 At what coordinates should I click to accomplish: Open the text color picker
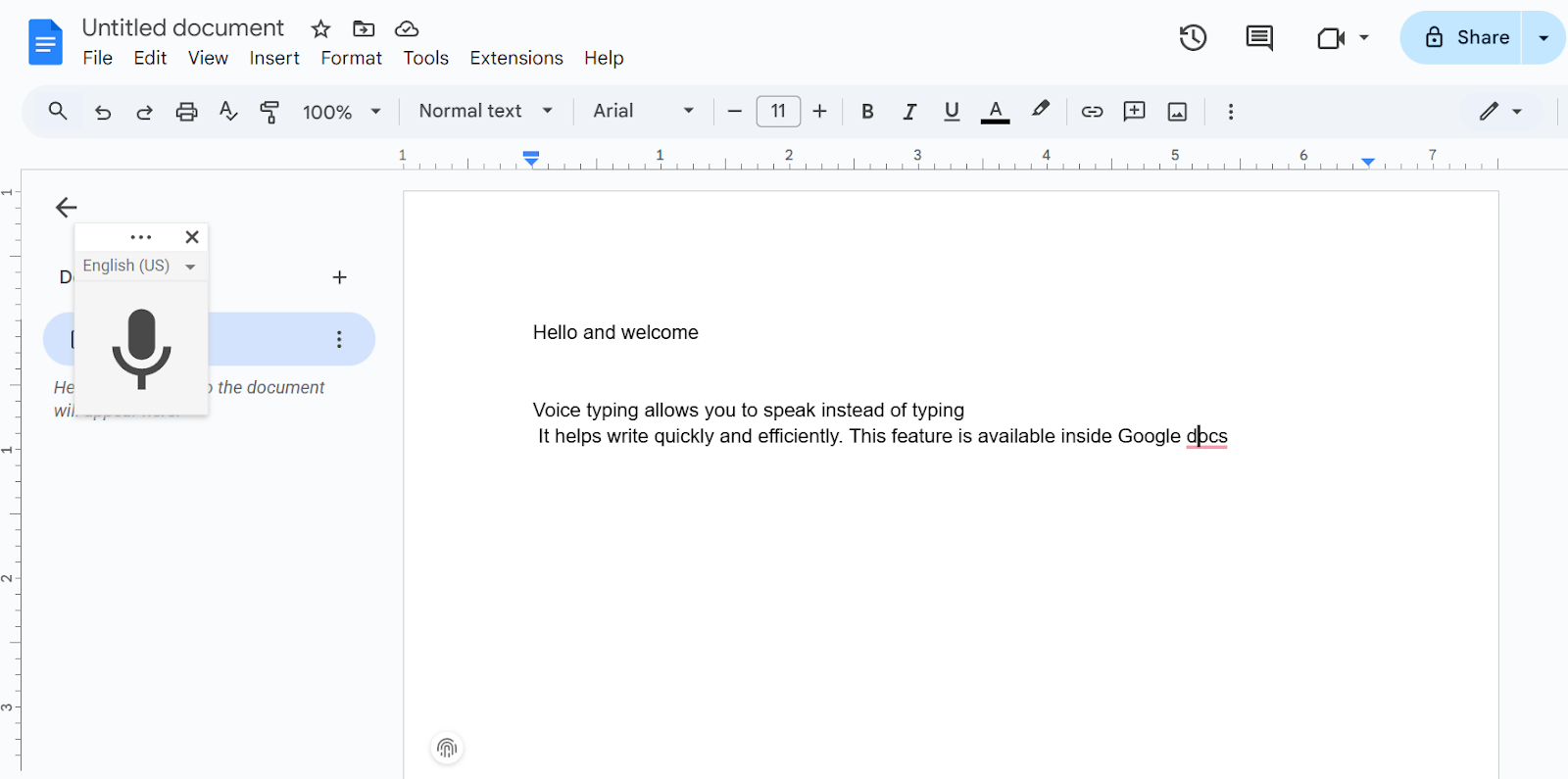[995, 112]
